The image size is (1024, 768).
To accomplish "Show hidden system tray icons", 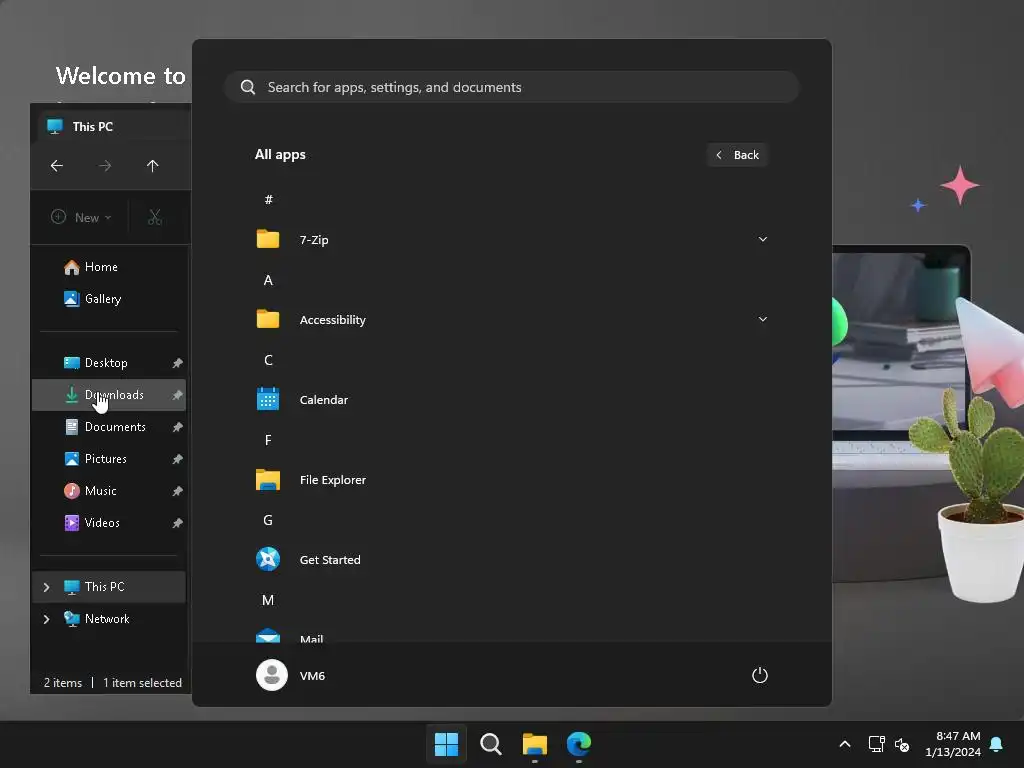I will [x=844, y=744].
